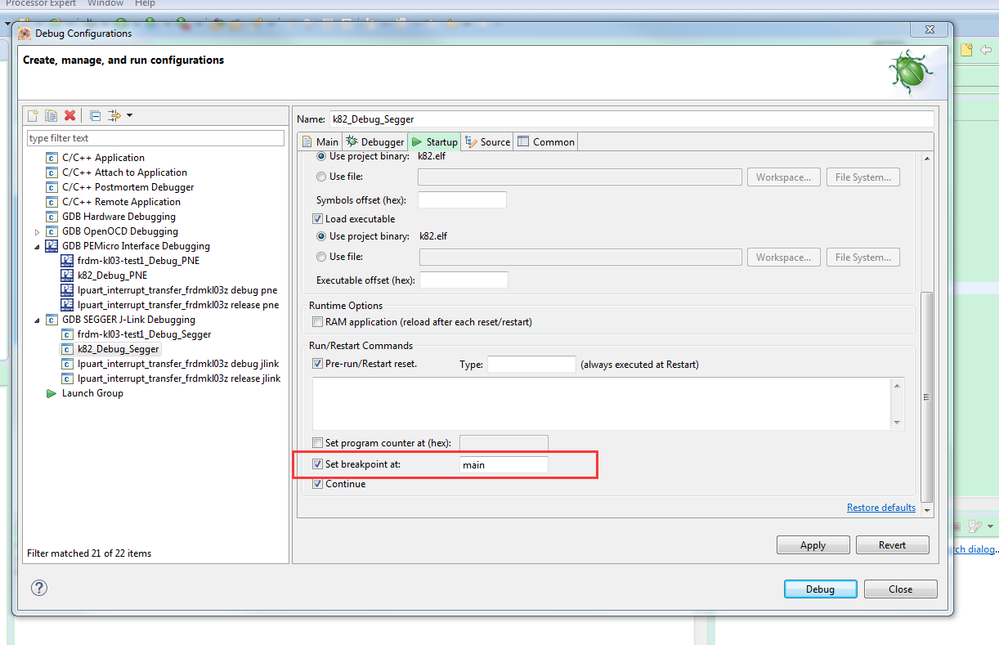The height and width of the screenshot is (645, 999).
Task: Click the Close button
Action: pyautogui.click(x=900, y=589)
